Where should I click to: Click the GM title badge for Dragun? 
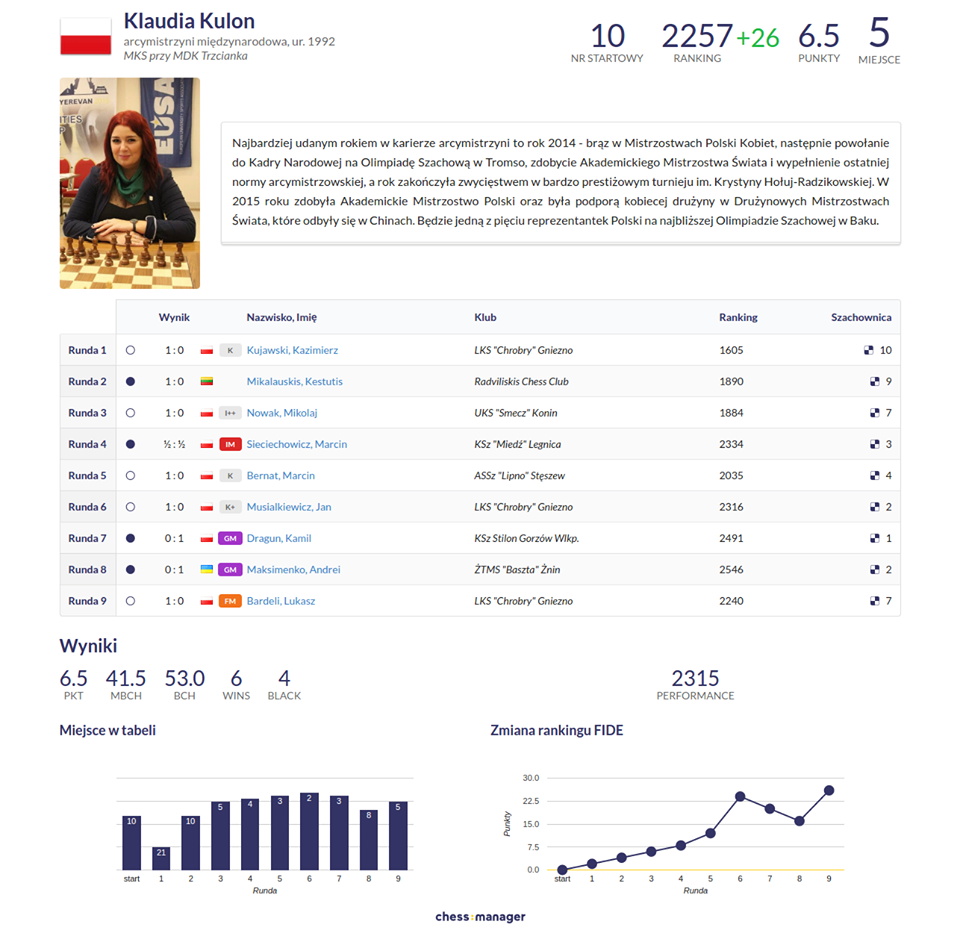point(230,538)
